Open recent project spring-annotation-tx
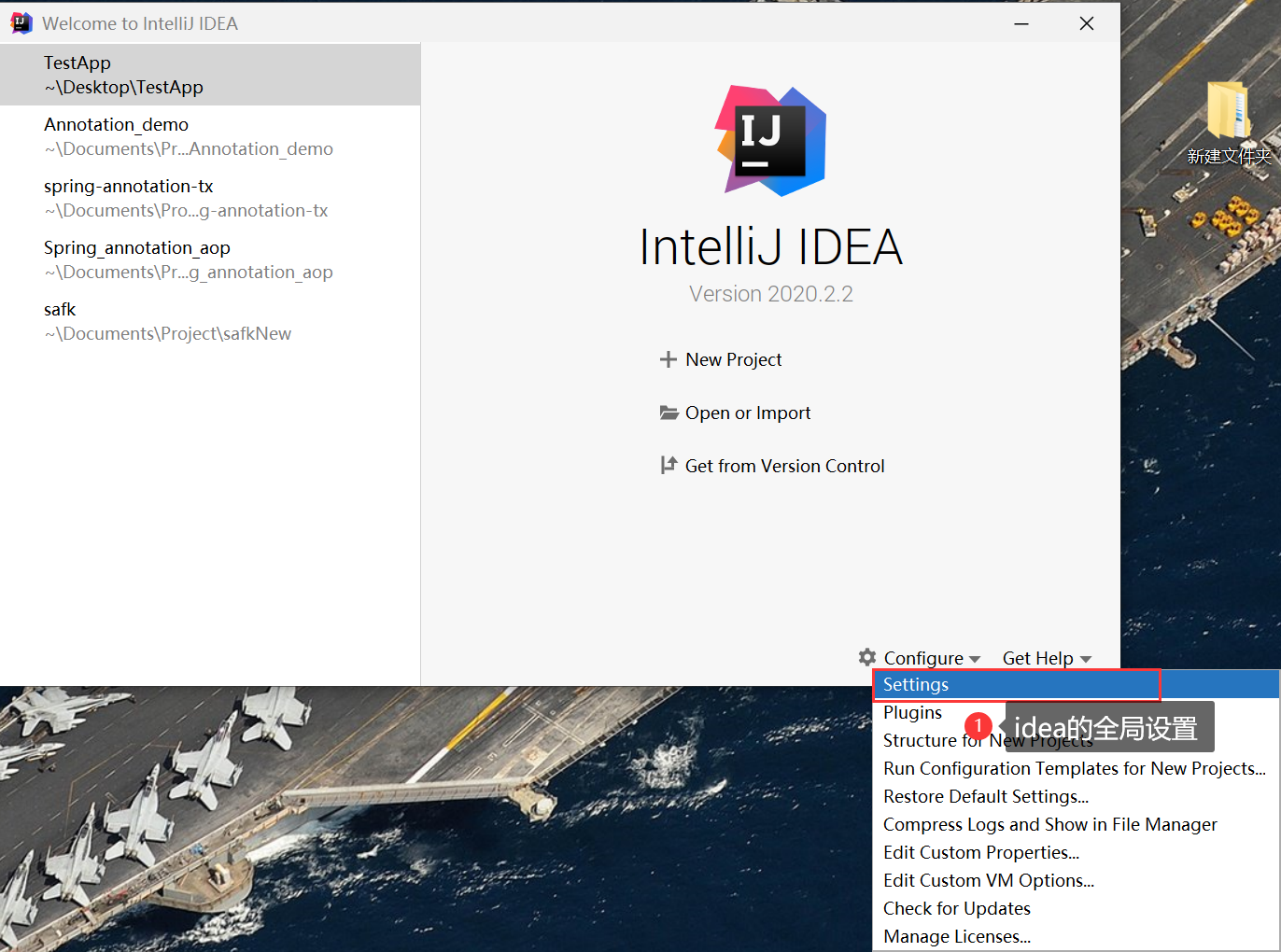This screenshot has height=952, width=1281. tap(210, 198)
